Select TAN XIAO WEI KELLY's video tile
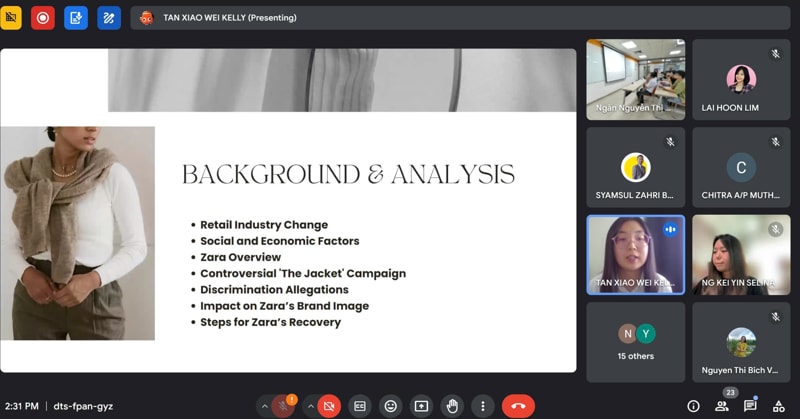 coord(635,254)
